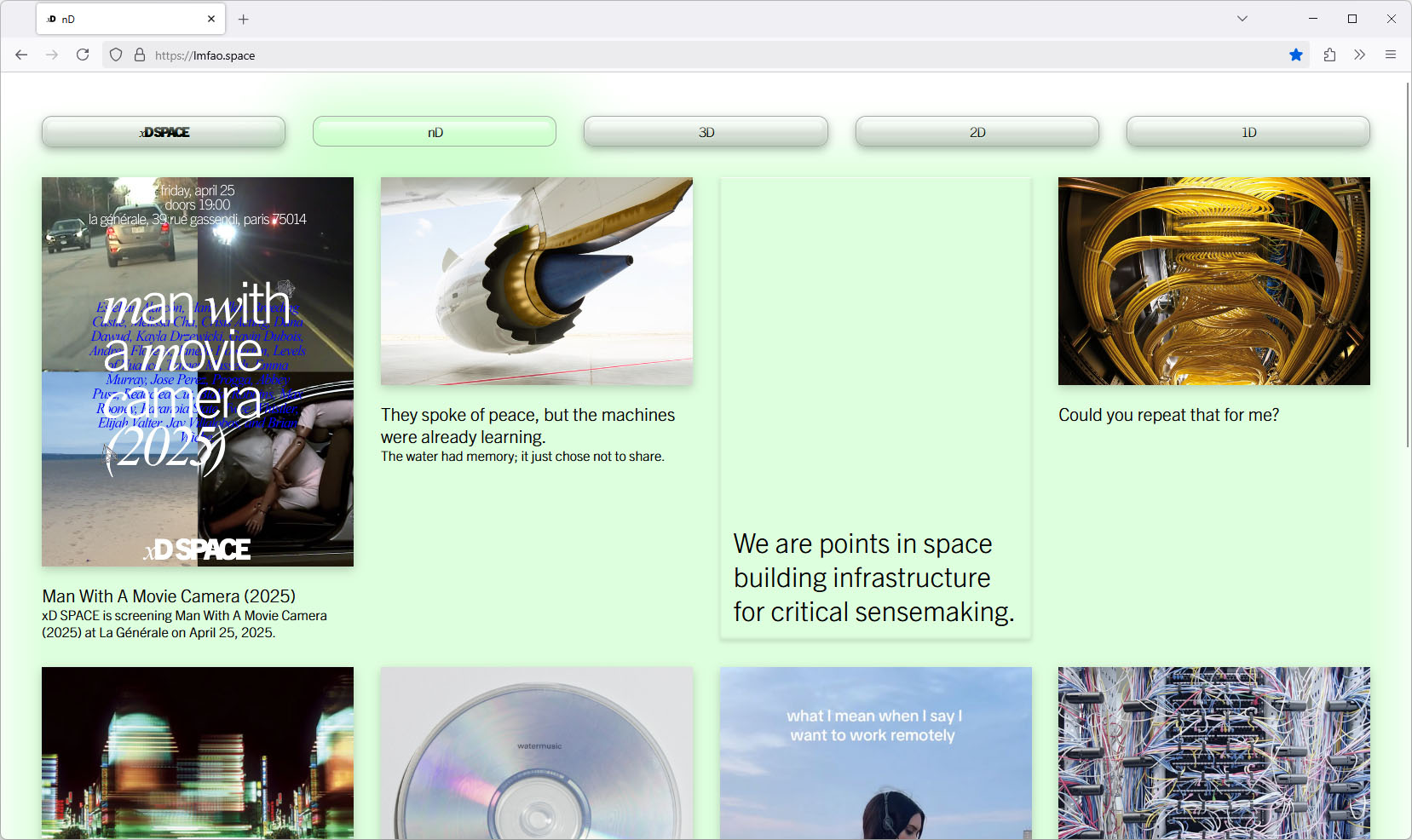Go back to the previous page
The width and height of the screenshot is (1412, 840).
(x=21, y=55)
